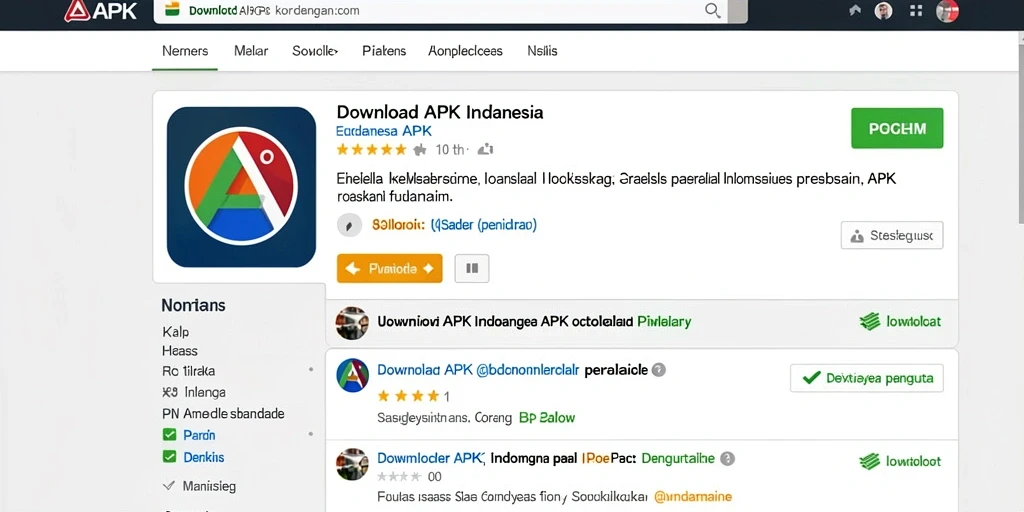Screen dimensions: 1024x512
Task: Open the Uowniovi APK Indoangea listing title
Action: tap(505, 321)
